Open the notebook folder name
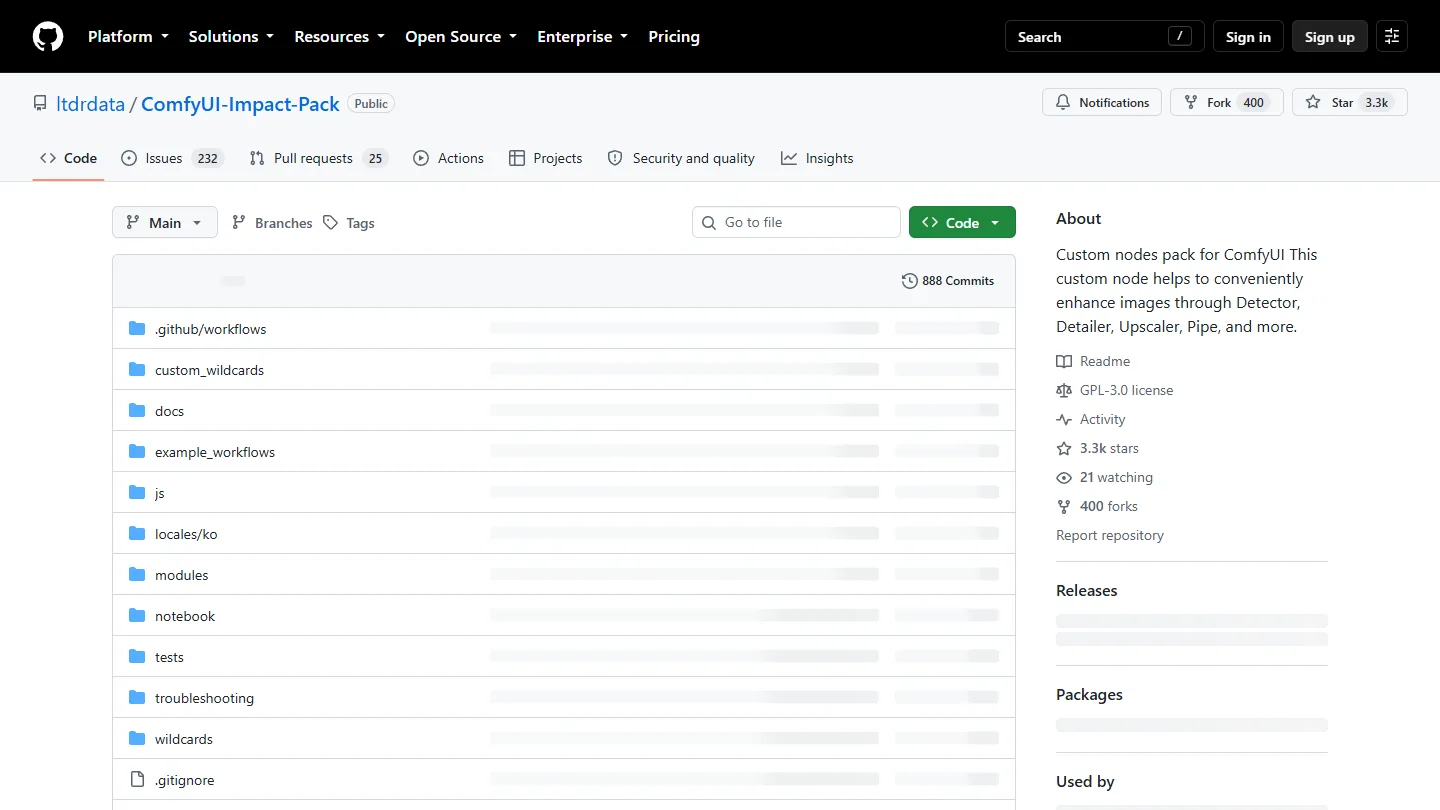The width and height of the screenshot is (1440, 810). click(185, 616)
